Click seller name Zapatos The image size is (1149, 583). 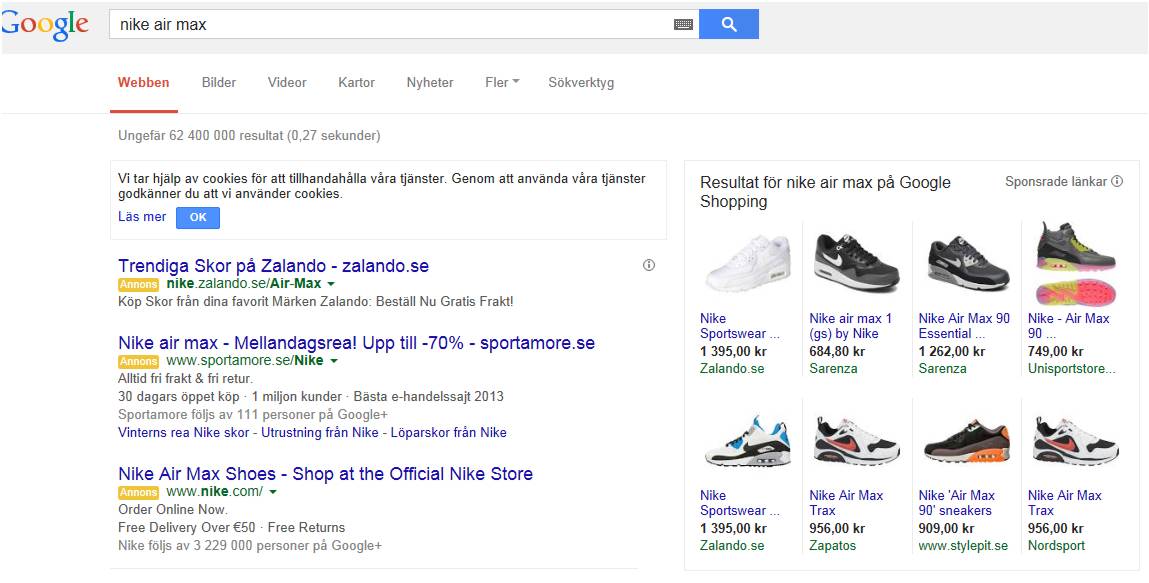tap(832, 546)
